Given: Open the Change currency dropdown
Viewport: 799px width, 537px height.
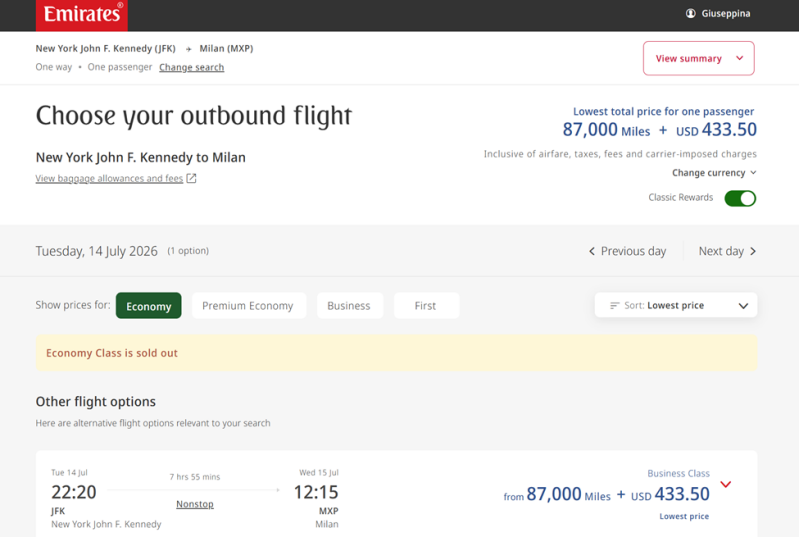Looking at the screenshot, I should point(714,173).
